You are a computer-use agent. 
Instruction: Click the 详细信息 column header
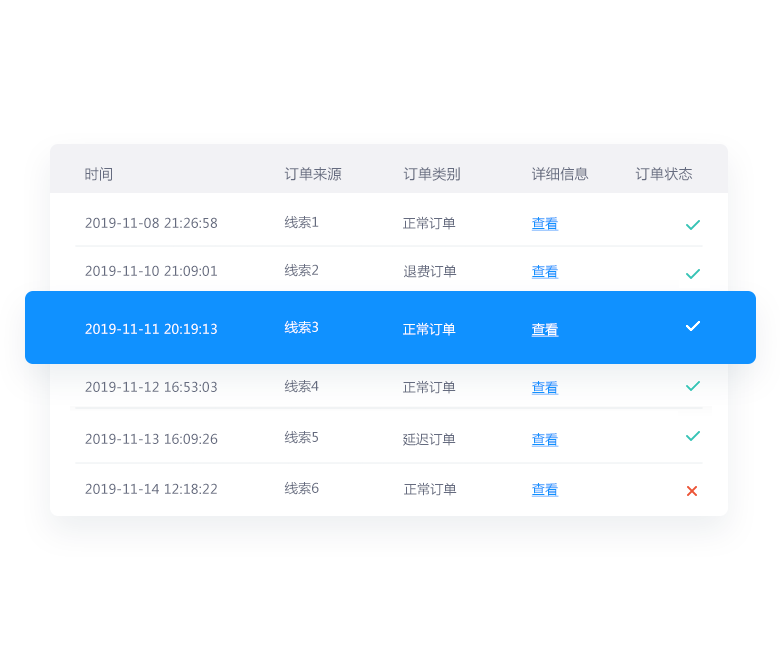(x=559, y=174)
